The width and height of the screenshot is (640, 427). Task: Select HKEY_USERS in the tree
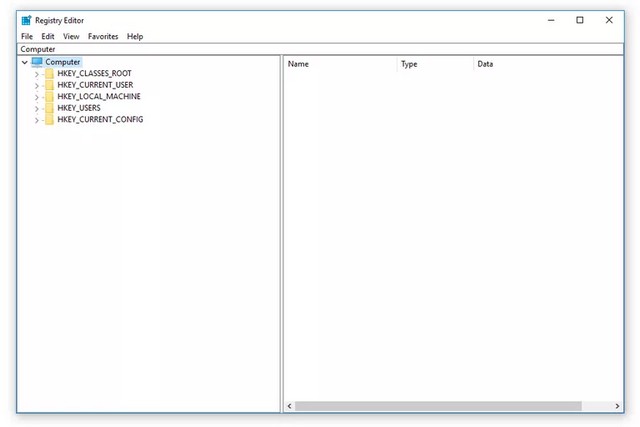pos(79,108)
